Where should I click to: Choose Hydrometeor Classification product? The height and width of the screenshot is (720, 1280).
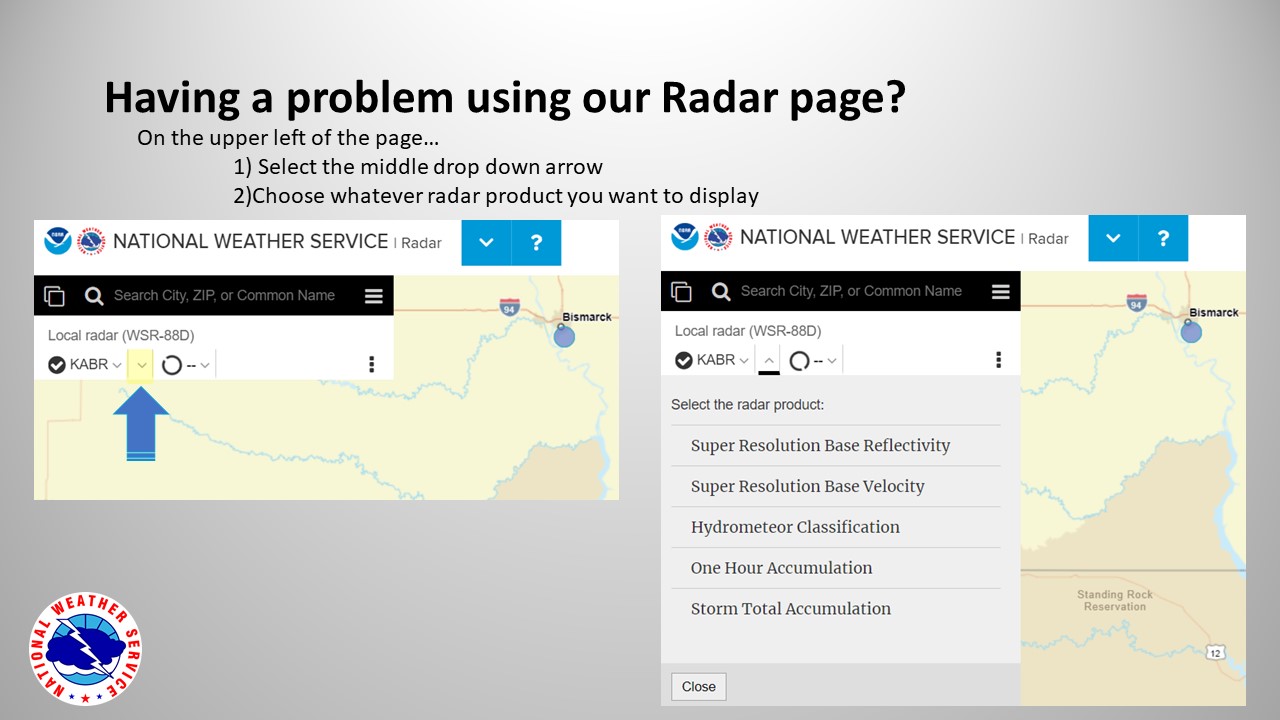836,527
